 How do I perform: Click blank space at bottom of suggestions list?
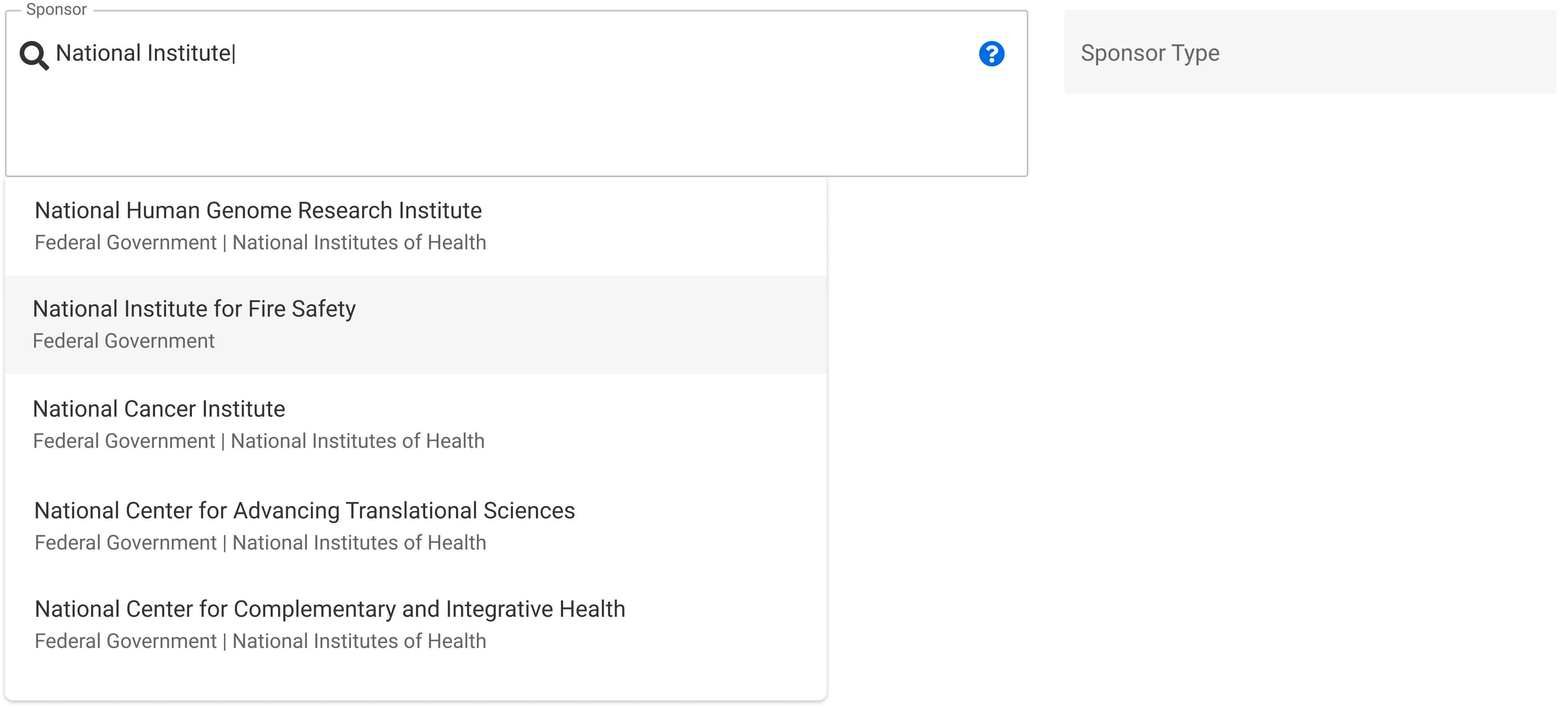coord(414,679)
